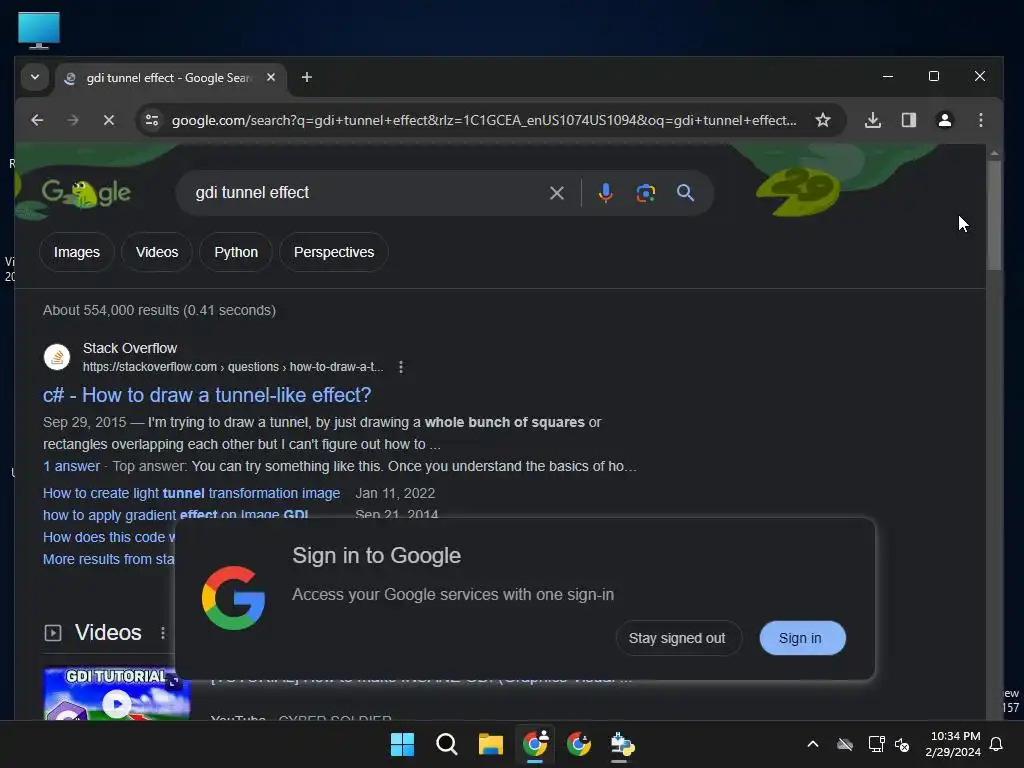This screenshot has height=768, width=1024.
Task: Click the address bar URL
Action: tap(484, 120)
